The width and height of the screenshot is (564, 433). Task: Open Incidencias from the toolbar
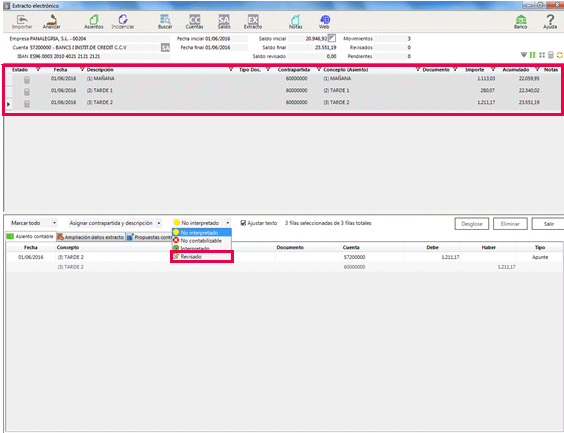point(123,22)
